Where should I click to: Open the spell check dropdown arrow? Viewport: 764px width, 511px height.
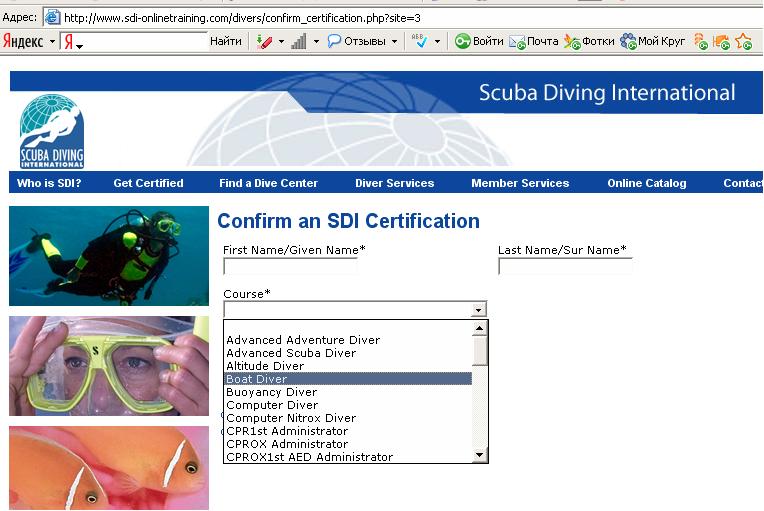(437, 42)
